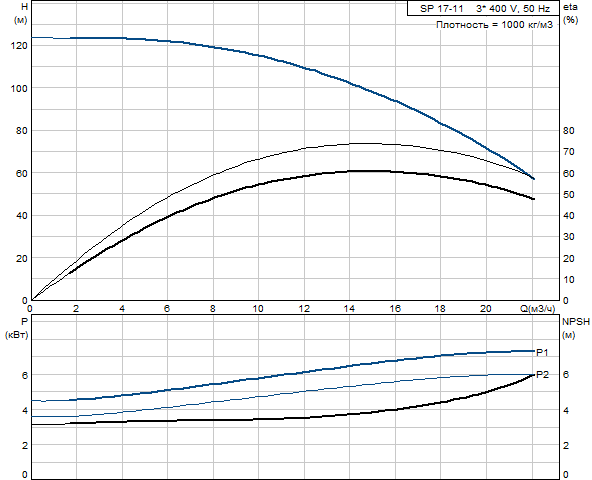Click the H axis label at top left
The height and width of the screenshot is (480, 592).
25,6
